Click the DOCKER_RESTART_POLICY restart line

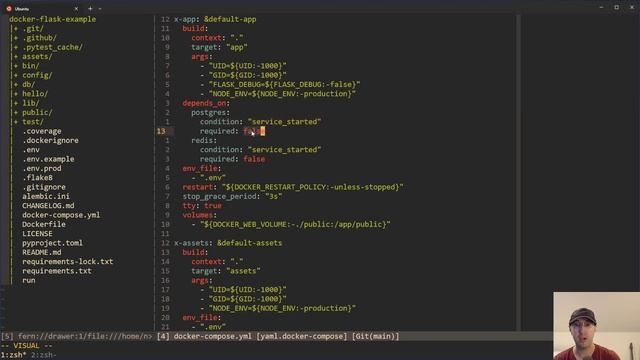293,187
